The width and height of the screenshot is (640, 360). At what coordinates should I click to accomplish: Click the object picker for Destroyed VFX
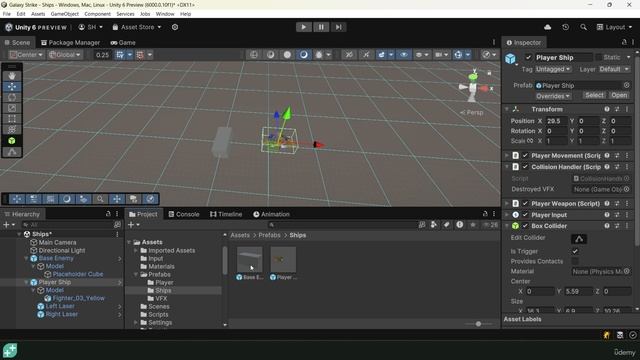(x=627, y=189)
